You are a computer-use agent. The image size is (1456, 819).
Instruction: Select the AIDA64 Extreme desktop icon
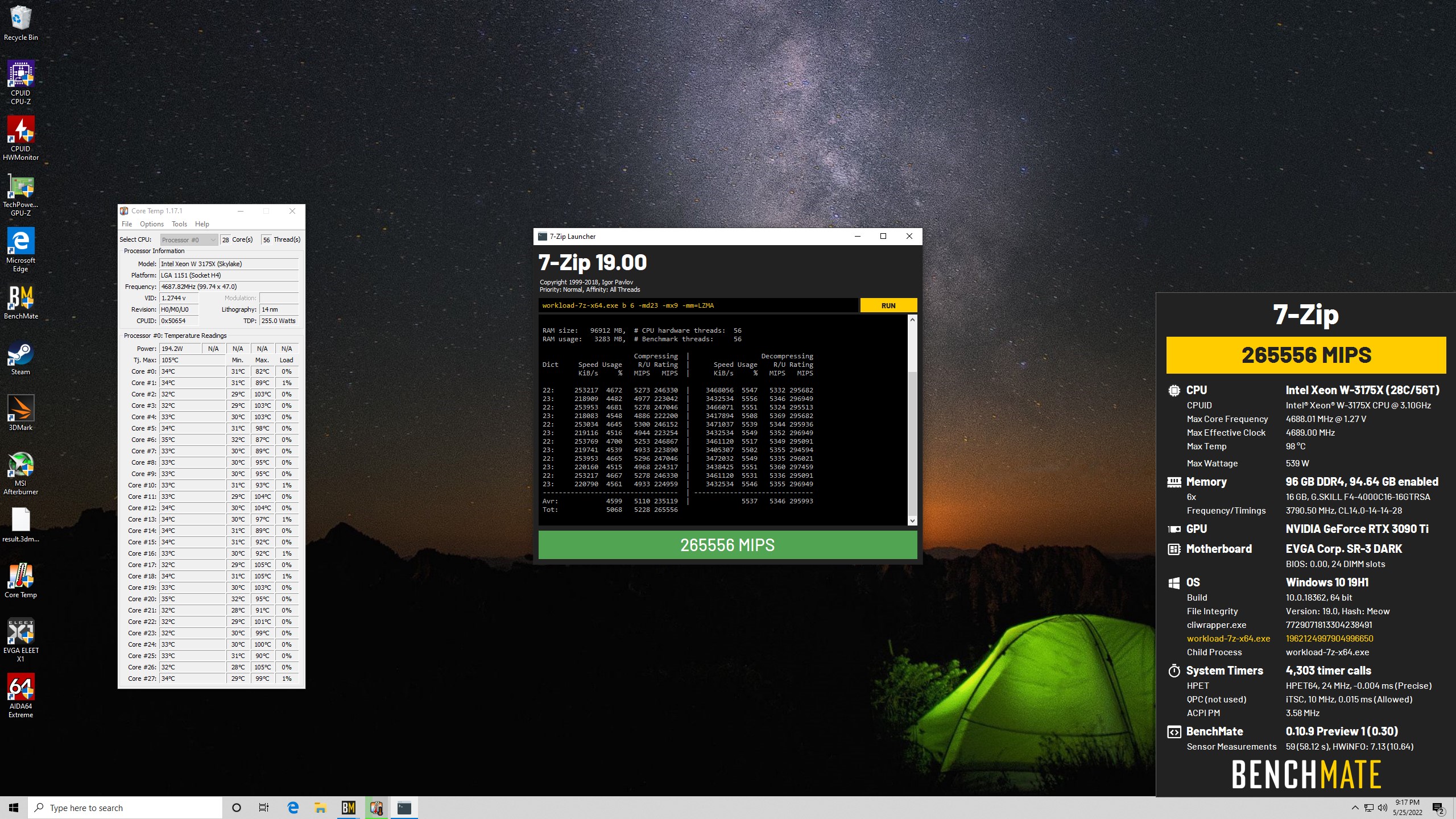tap(20, 696)
